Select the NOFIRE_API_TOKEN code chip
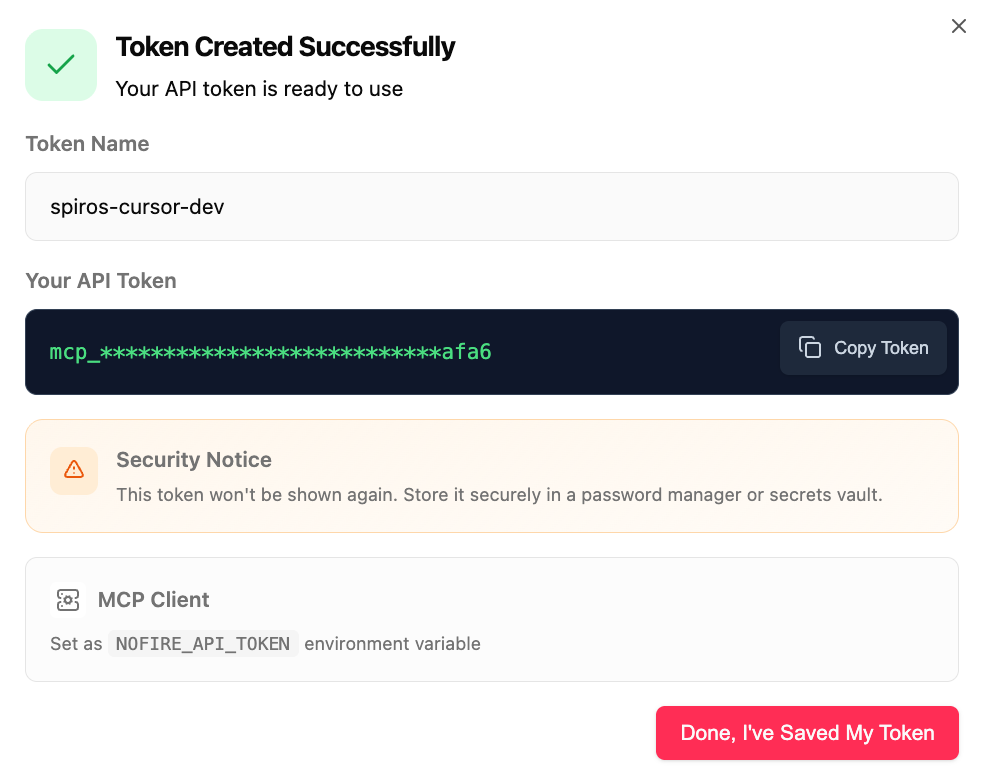 pos(203,643)
